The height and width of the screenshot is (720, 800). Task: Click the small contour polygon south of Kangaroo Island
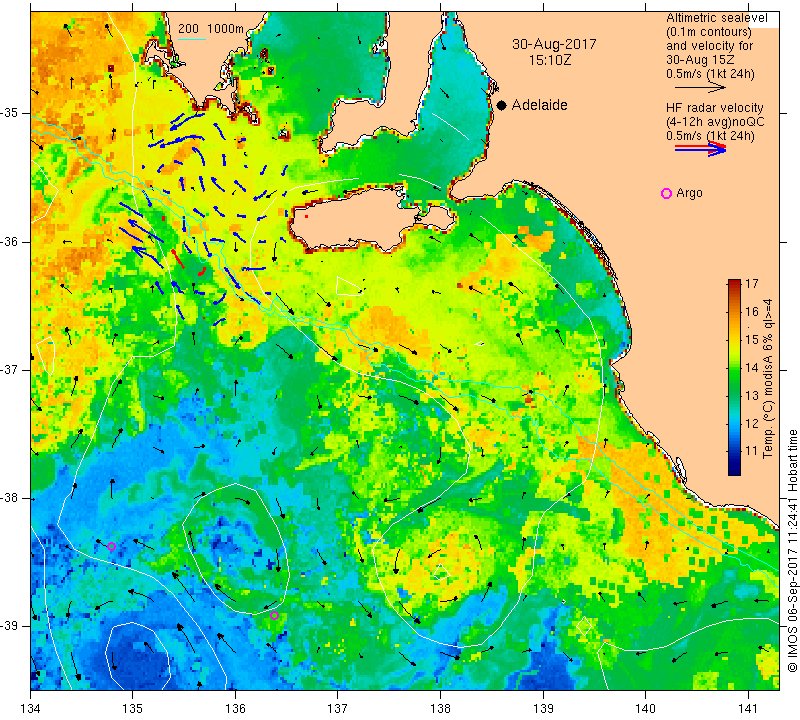tap(349, 286)
